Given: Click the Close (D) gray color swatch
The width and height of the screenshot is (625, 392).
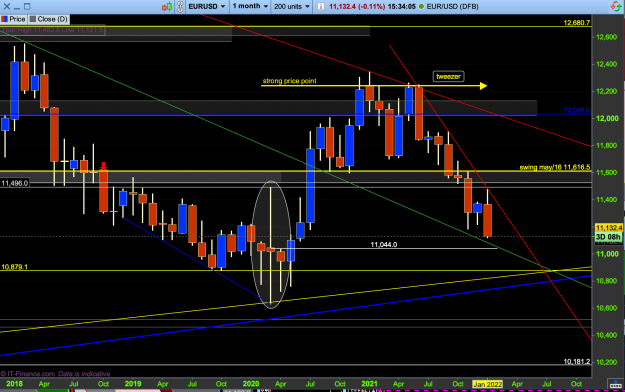Looking at the screenshot, I should pos(33,19).
